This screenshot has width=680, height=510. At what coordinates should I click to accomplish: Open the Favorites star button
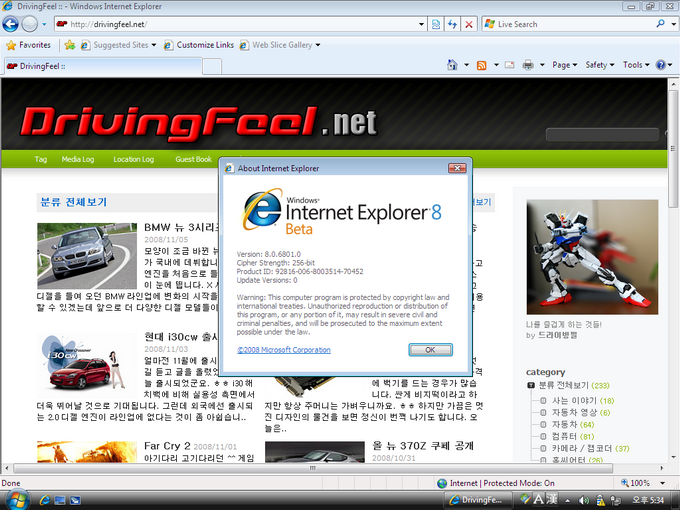coord(29,45)
